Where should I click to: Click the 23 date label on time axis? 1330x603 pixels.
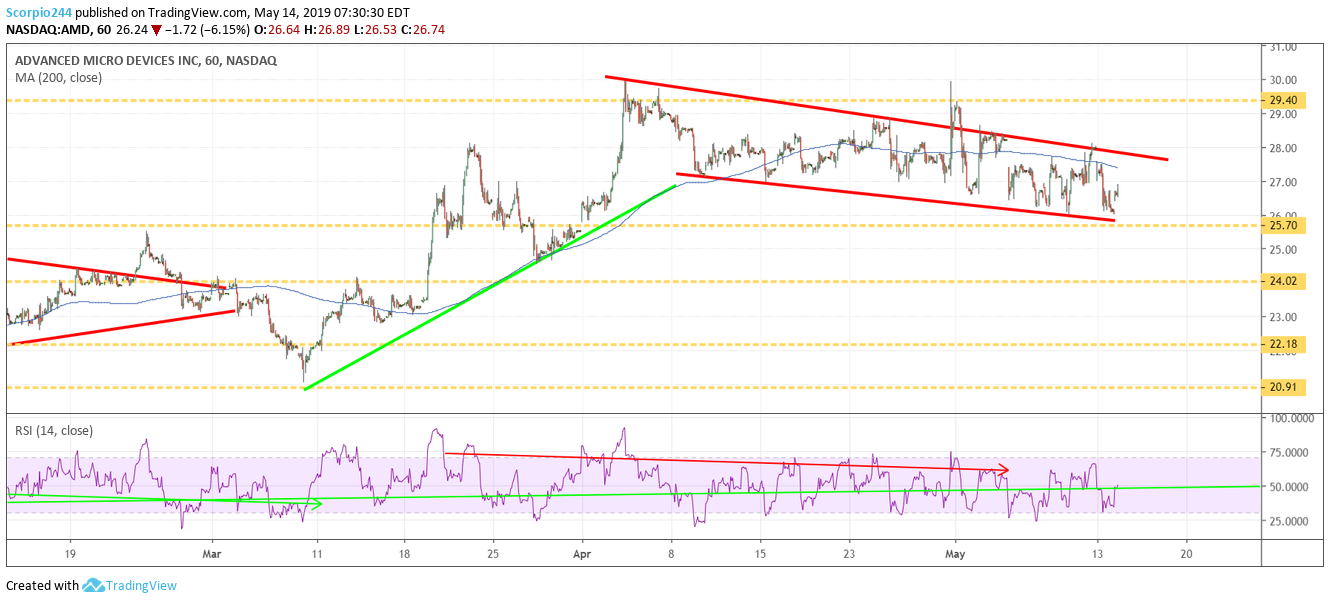850,553
